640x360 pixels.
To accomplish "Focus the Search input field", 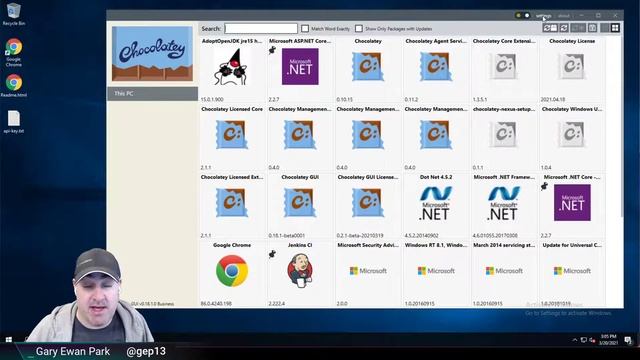I will (x=261, y=29).
